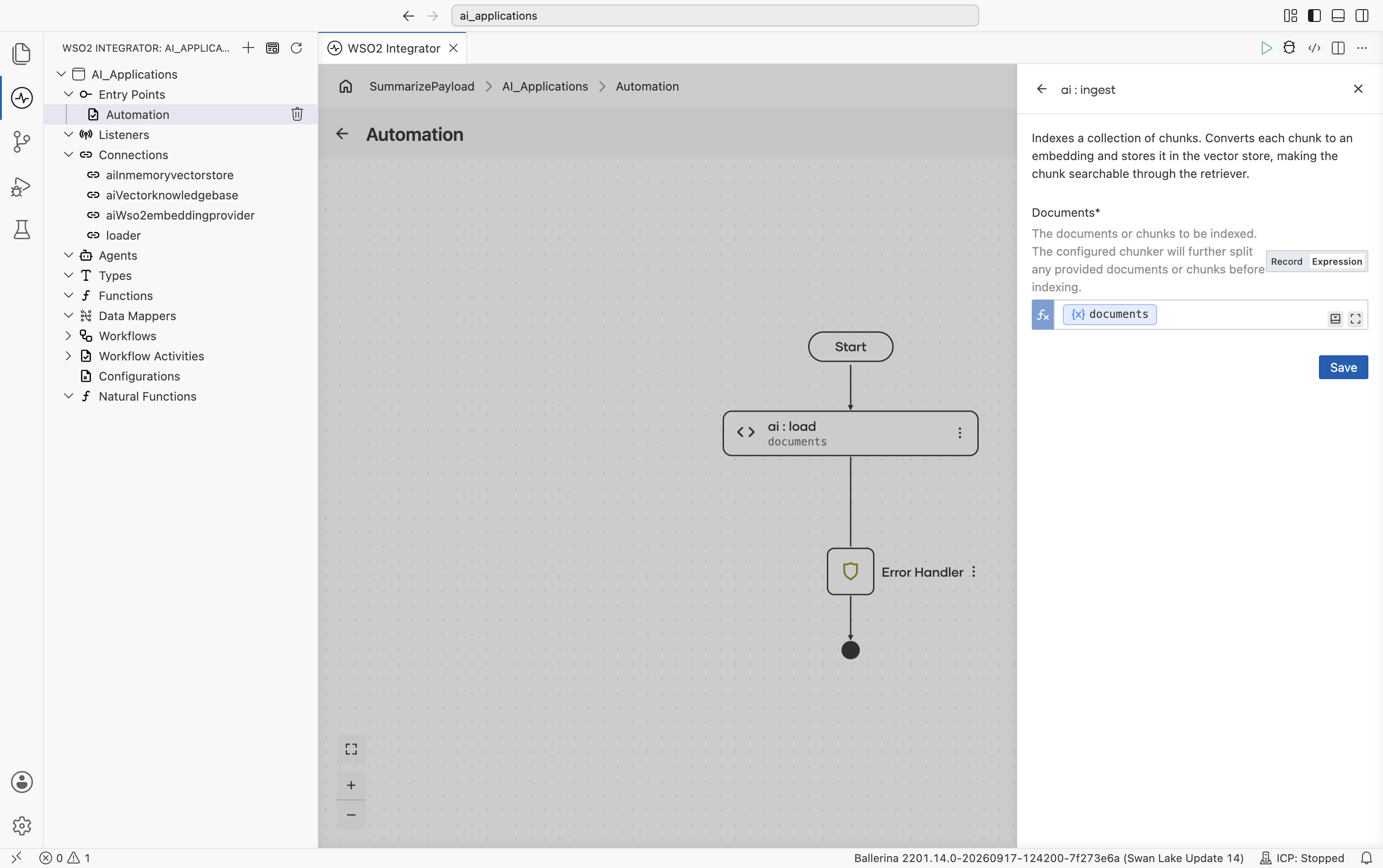The height and width of the screenshot is (868, 1383).
Task: Zoom out the diagram with minus button
Action: 351,814
